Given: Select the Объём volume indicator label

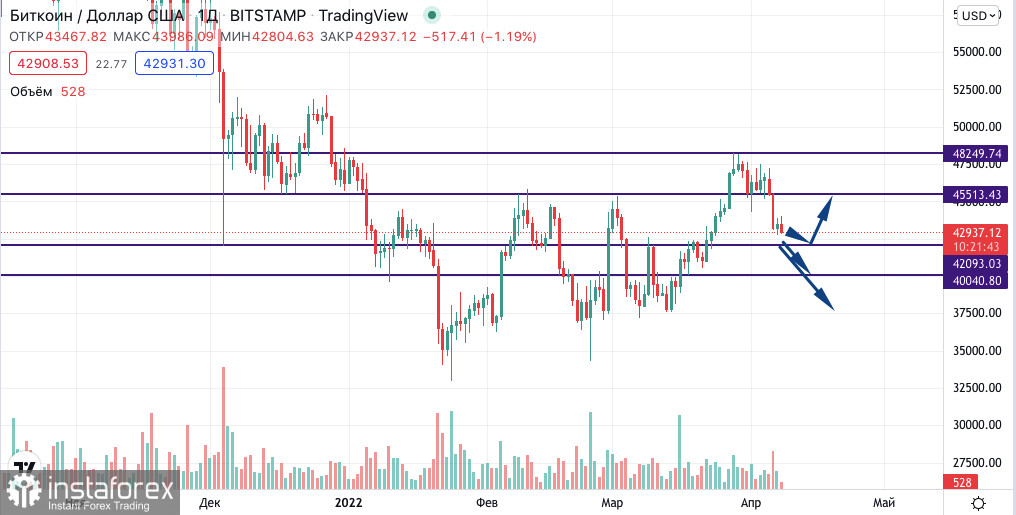Looking at the screenshot, I should (x=34, y=91).
